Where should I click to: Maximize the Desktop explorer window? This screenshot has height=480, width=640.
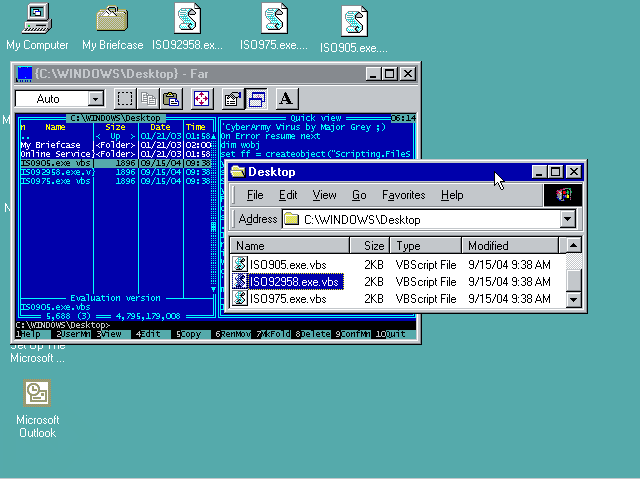[556, 172]
